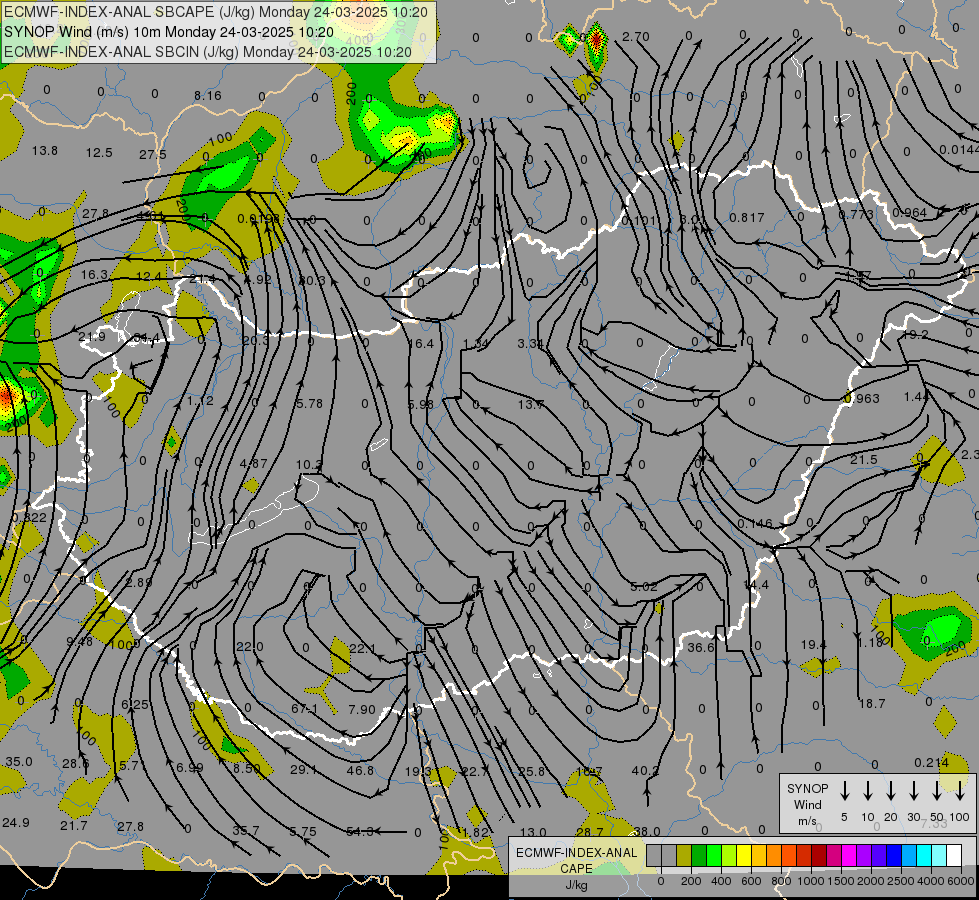Click the CIN value 19.4
Viewport: 979px width, 900px height.
(x=814, y=645)
